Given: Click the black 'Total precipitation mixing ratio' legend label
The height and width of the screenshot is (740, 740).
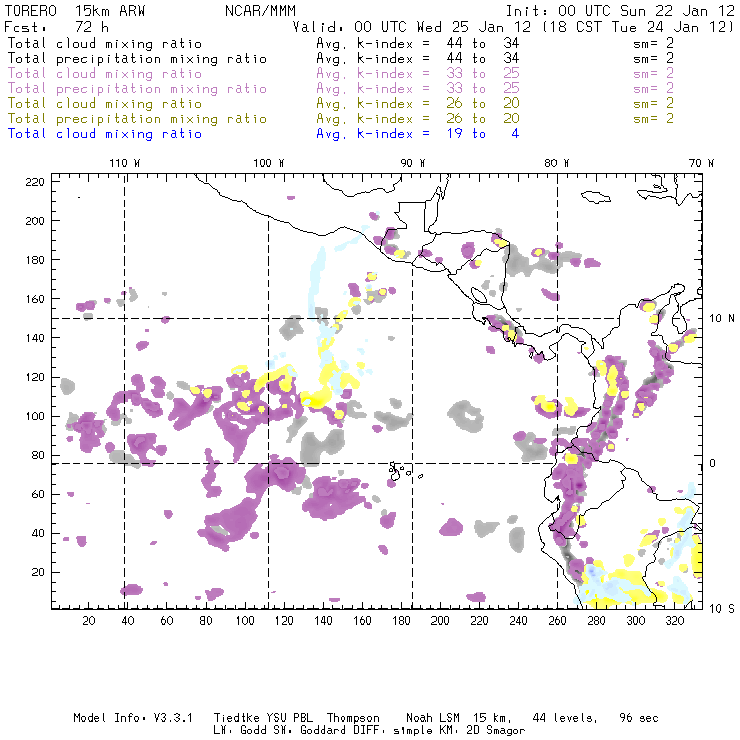Looking at the screenshot, I should click(x=137, y=59).
